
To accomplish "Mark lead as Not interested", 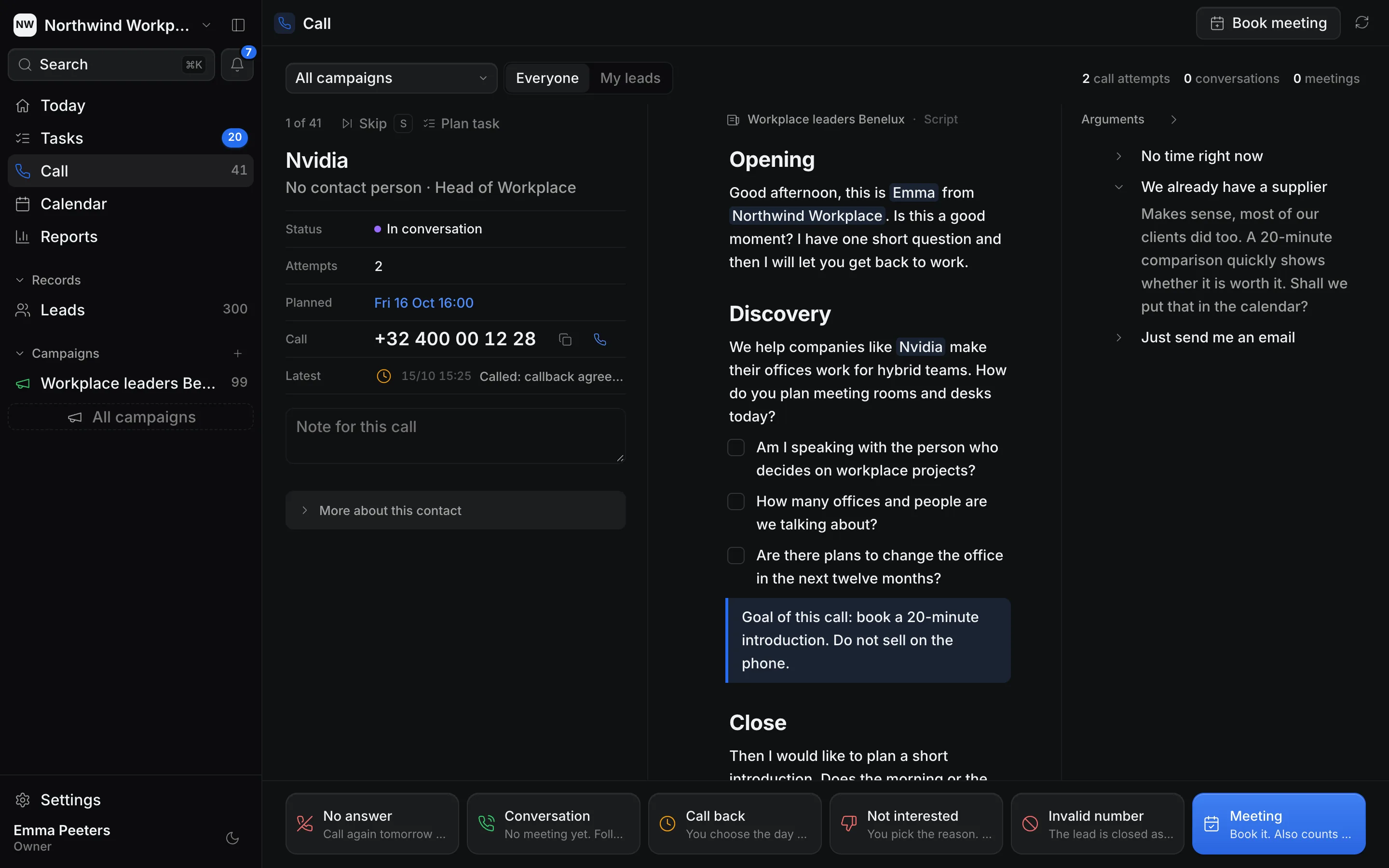I will (916, 824).
